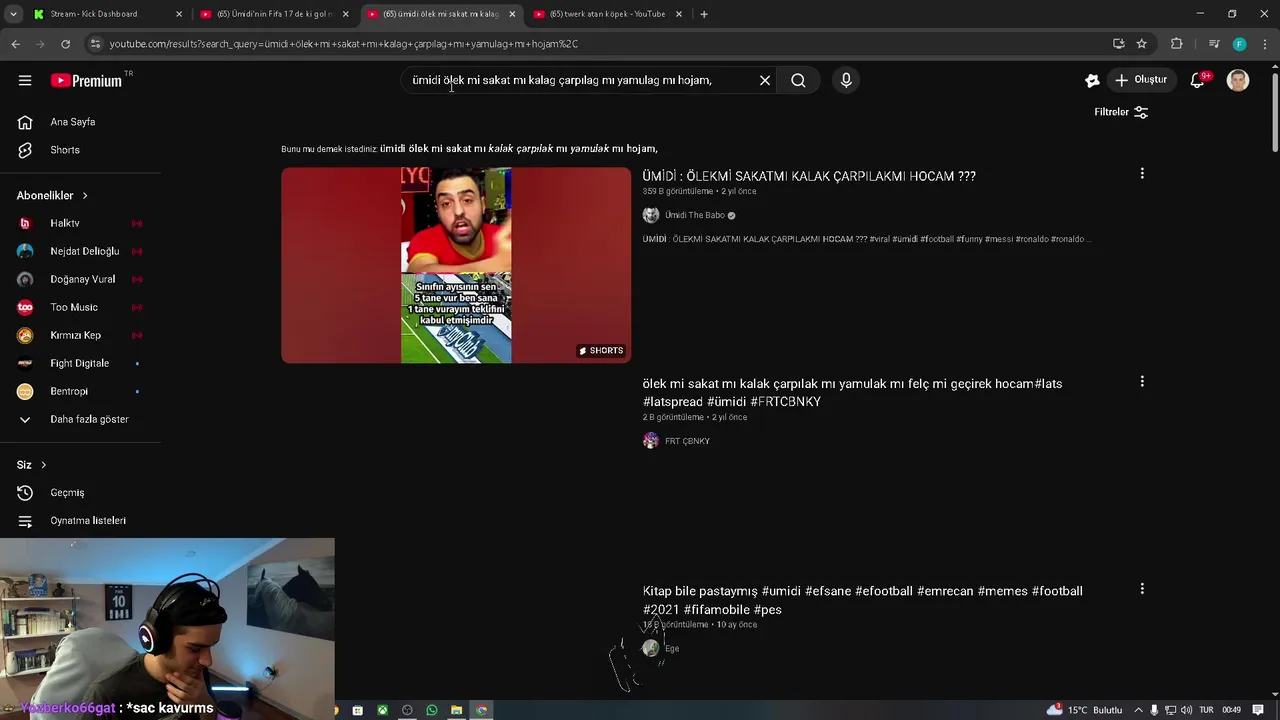Switch to the twerk atan köpek tab
The height and width of the screenshot is (720, 1280).
607,14
